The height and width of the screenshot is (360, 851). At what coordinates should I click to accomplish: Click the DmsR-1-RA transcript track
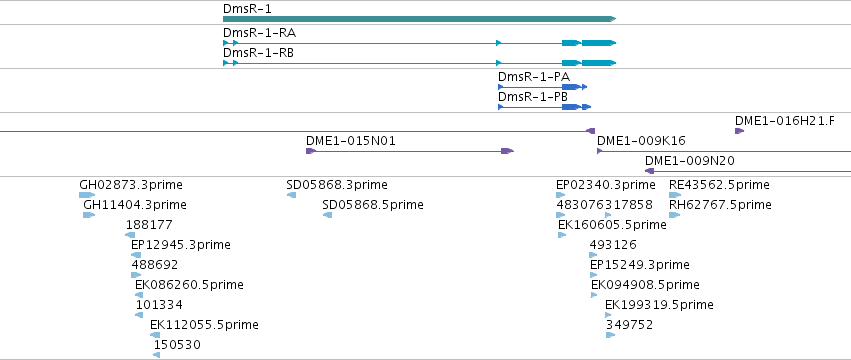coord(420,43)
